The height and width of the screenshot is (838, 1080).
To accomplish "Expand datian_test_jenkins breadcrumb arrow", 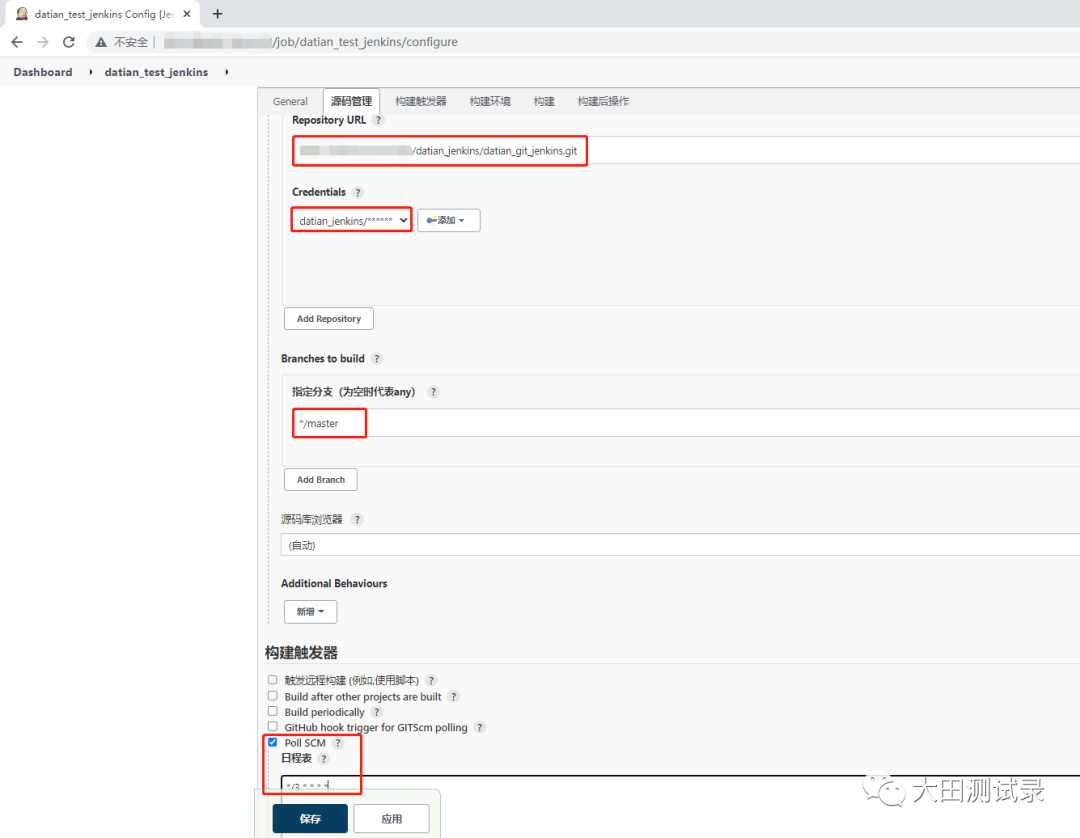I will [x=227, y=72].
